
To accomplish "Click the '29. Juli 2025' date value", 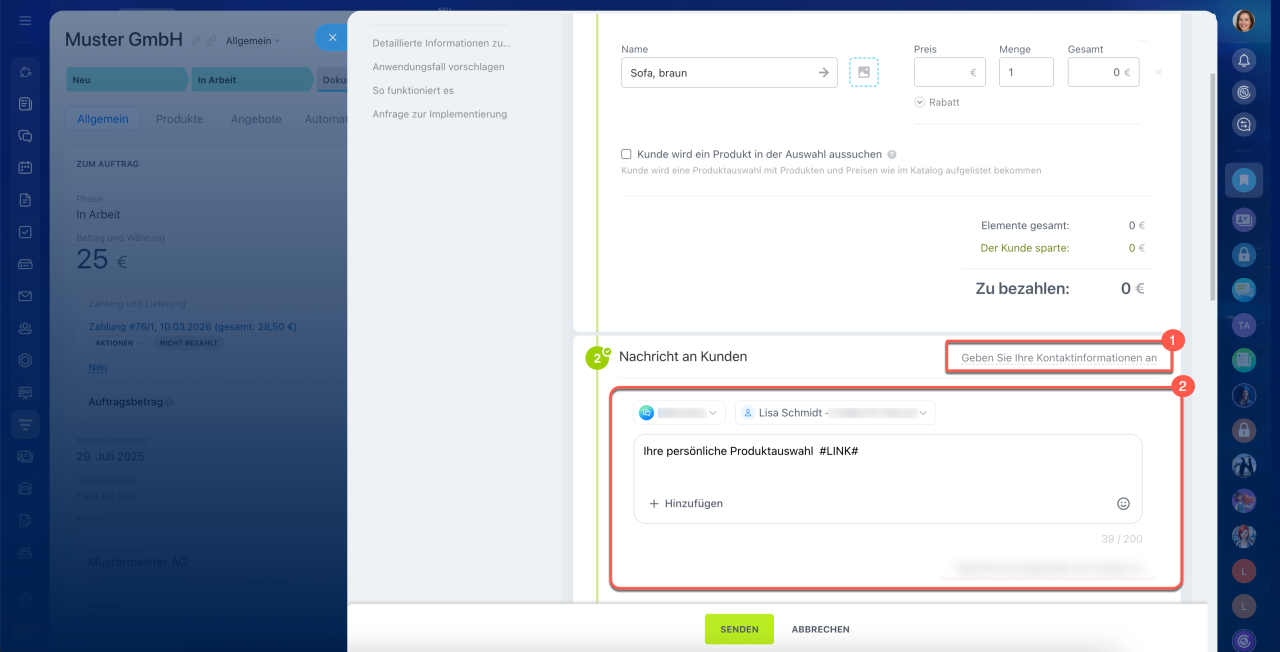I will tap(110, 456).
